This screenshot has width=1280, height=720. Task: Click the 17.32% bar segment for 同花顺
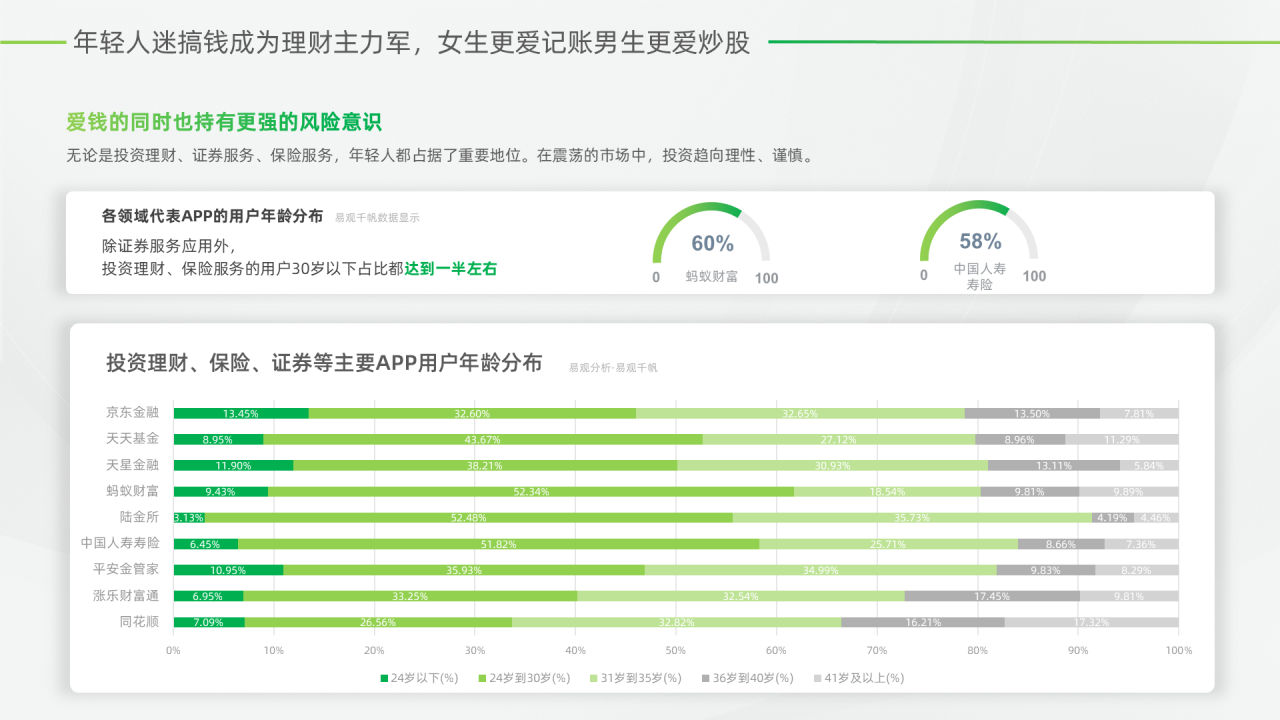pyautogui.click(x=1092, y=622)
